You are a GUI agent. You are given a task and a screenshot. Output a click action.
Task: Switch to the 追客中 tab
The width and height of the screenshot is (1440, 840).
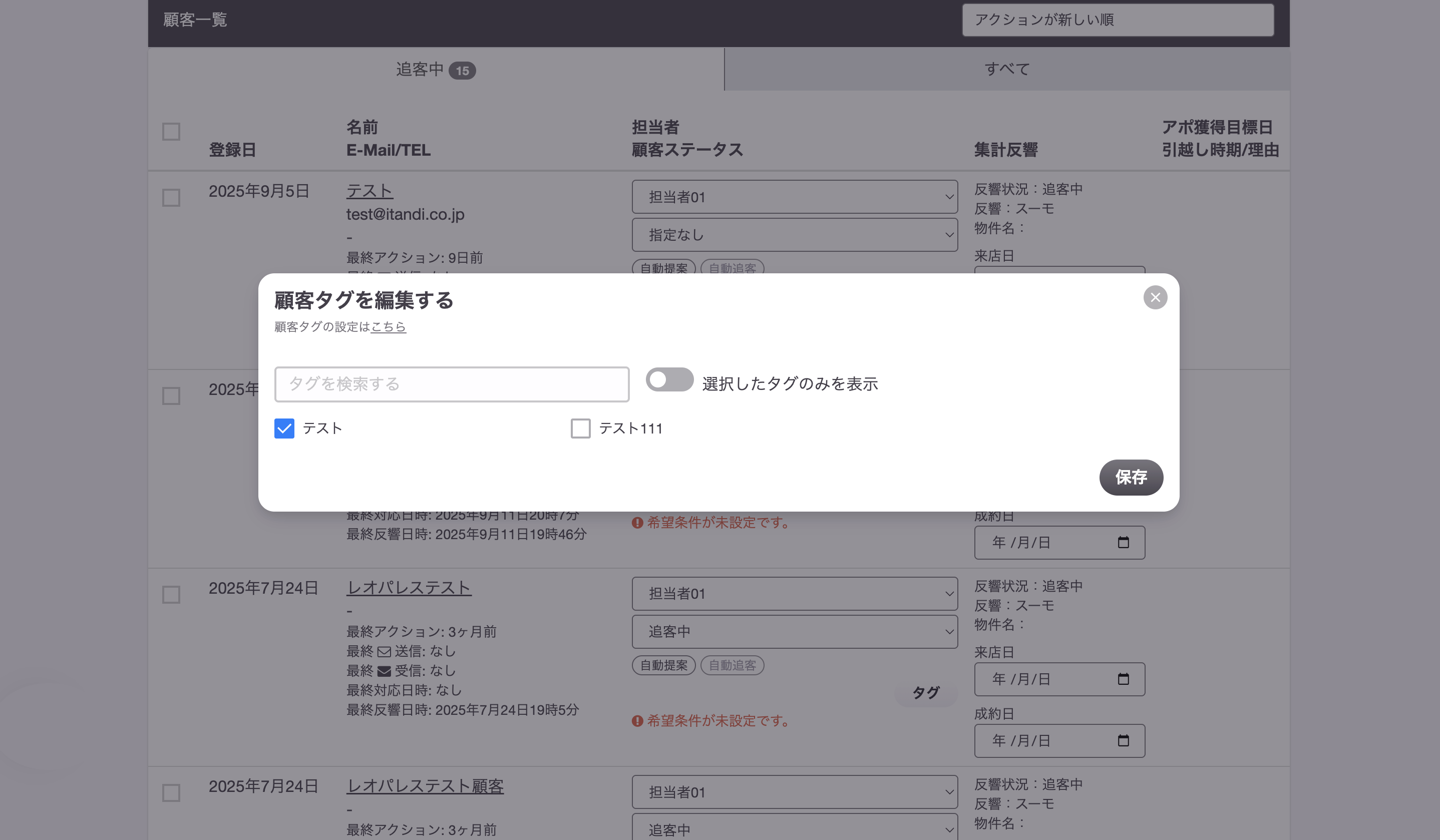[x=436, y=70]
